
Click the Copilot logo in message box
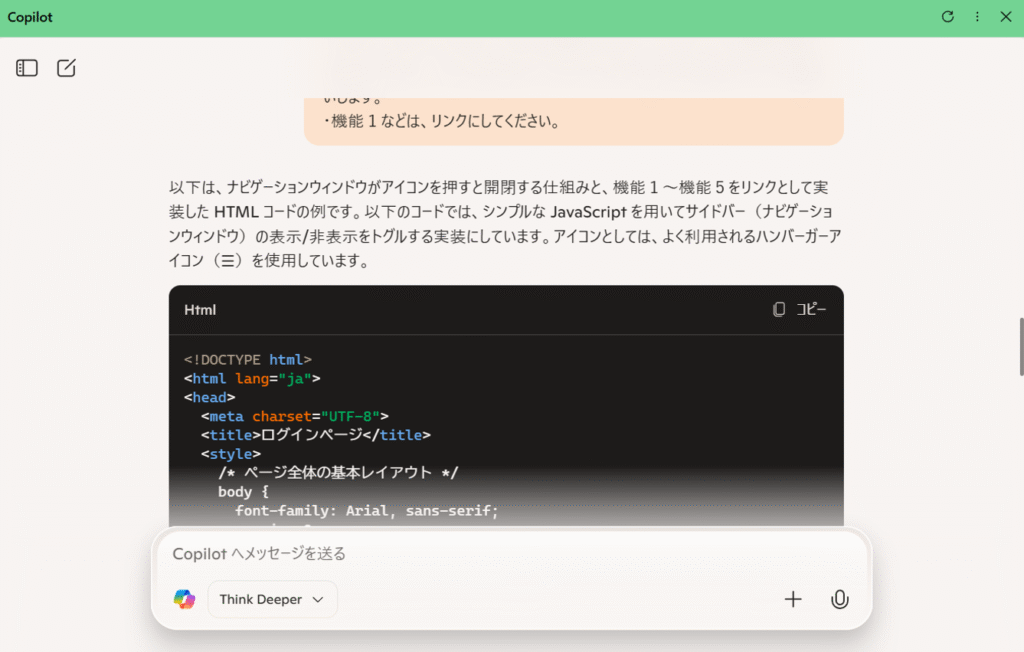pos(184,599)
